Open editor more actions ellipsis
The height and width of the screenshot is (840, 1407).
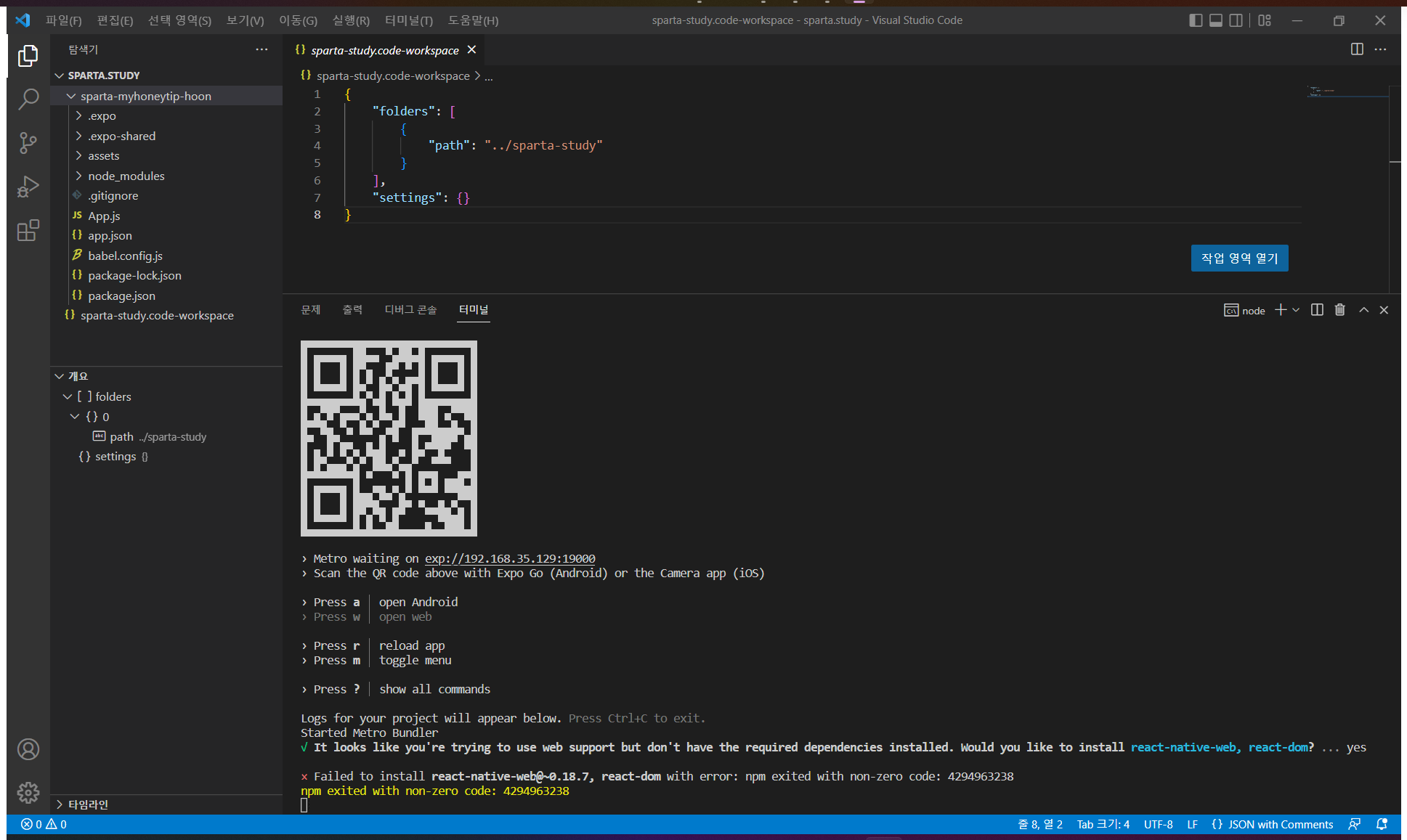coord(1380,49)
